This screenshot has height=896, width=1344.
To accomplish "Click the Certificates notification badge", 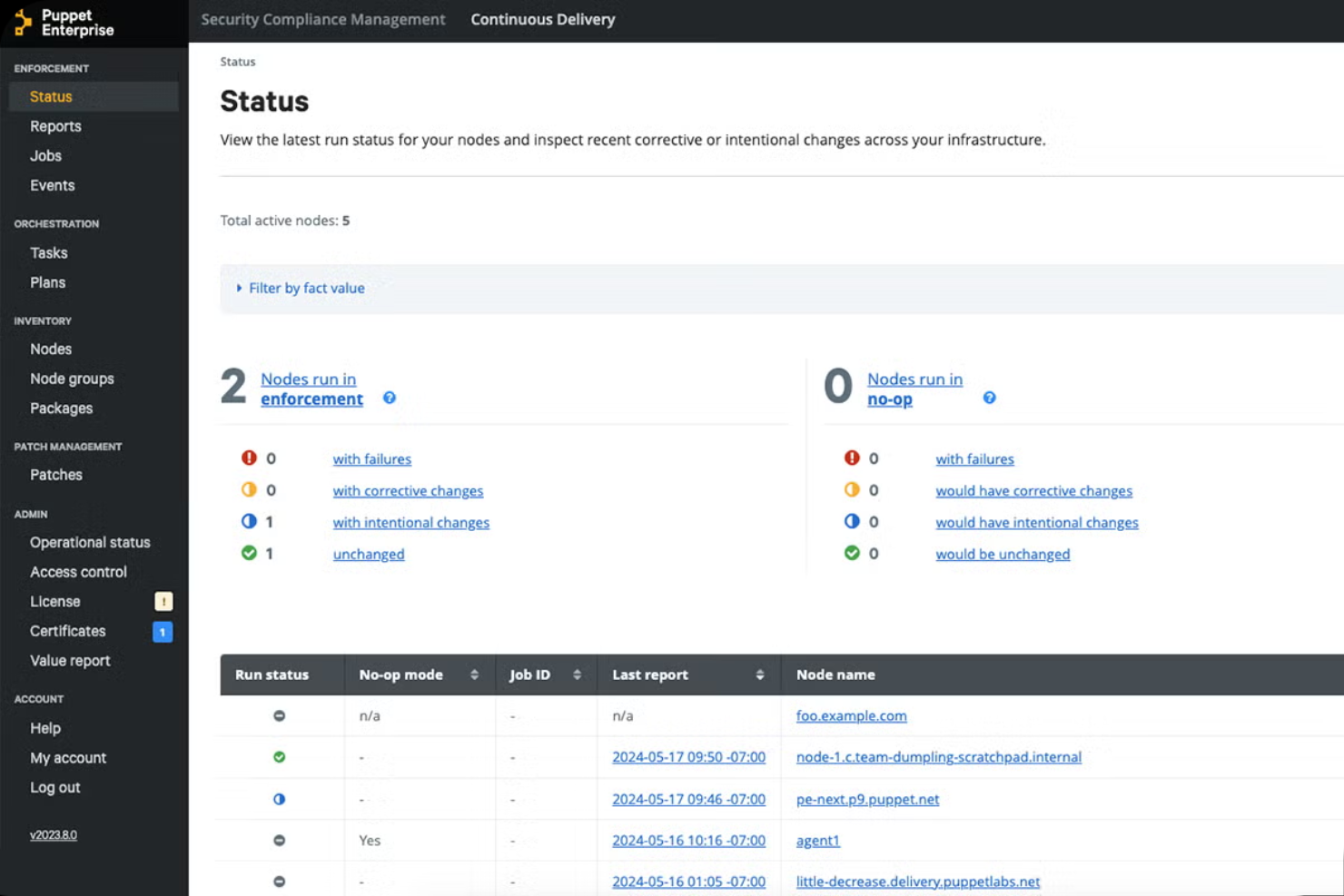I will (x=162, y=633).
